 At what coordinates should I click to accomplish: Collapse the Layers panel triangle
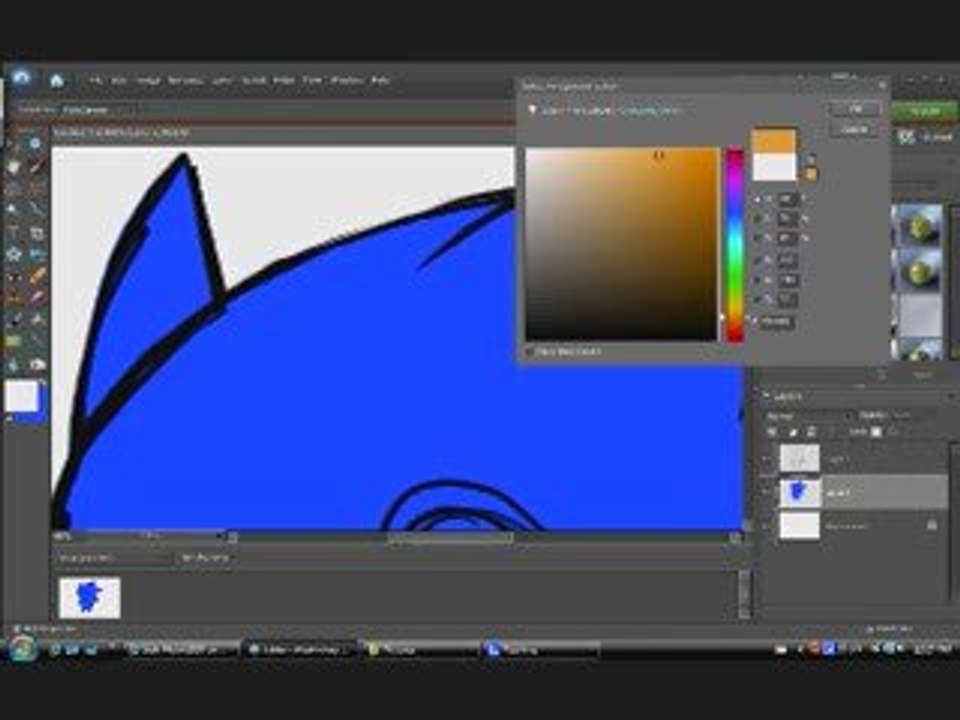click(x=765, y=396)
